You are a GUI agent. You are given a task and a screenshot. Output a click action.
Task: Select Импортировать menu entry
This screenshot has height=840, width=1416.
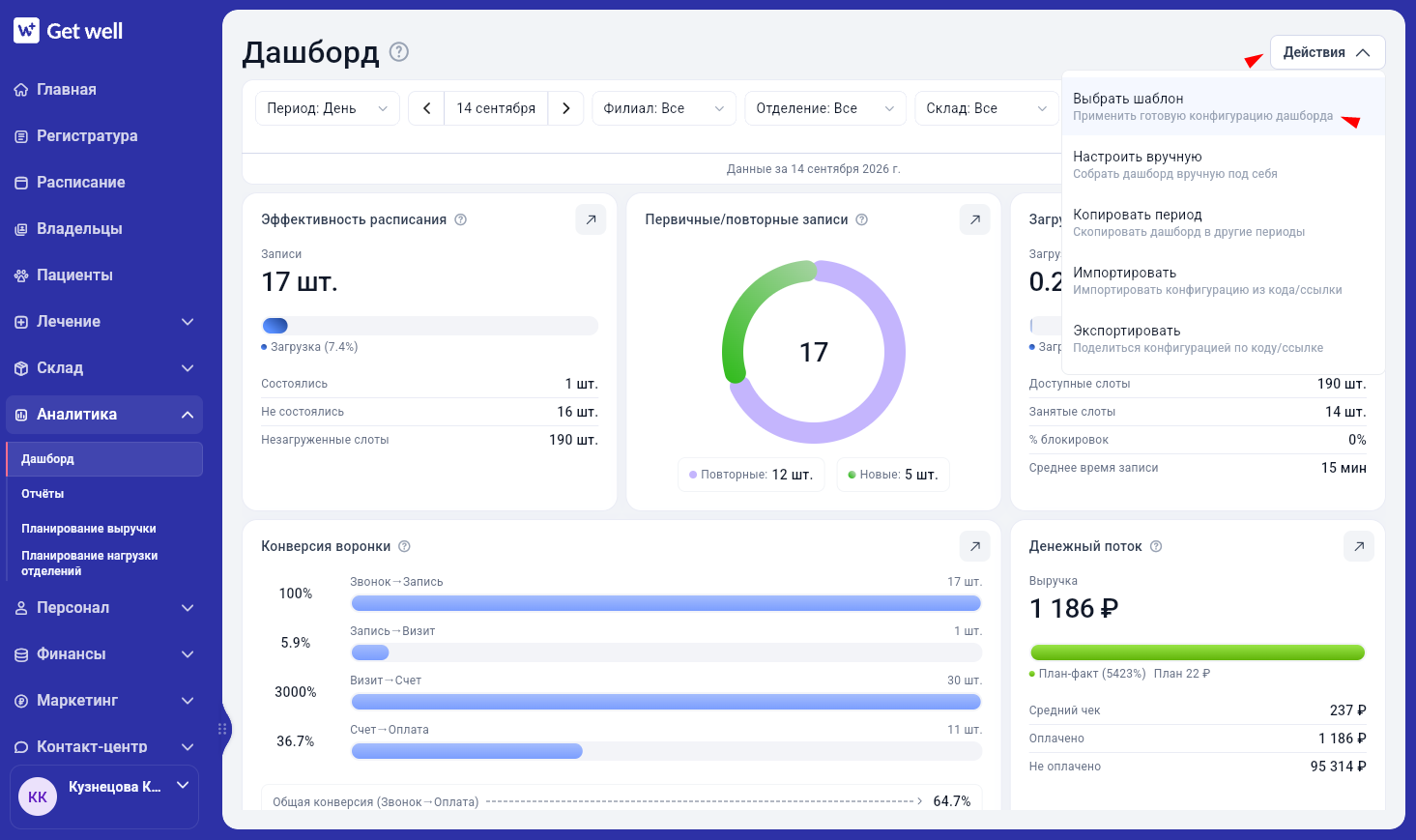click(1224, 280)
